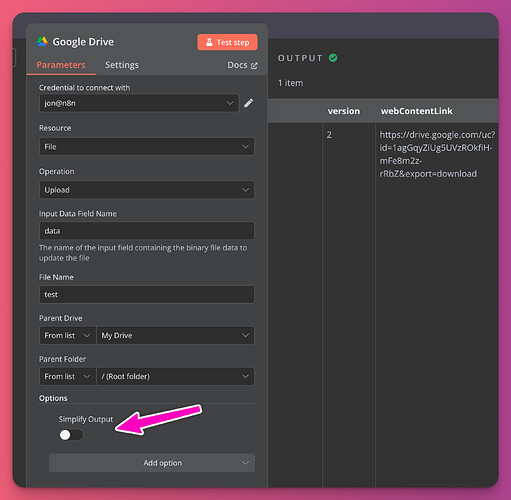Click the pencil icon to edit credential
Viewport: 511px width, 500px height.
248,103
